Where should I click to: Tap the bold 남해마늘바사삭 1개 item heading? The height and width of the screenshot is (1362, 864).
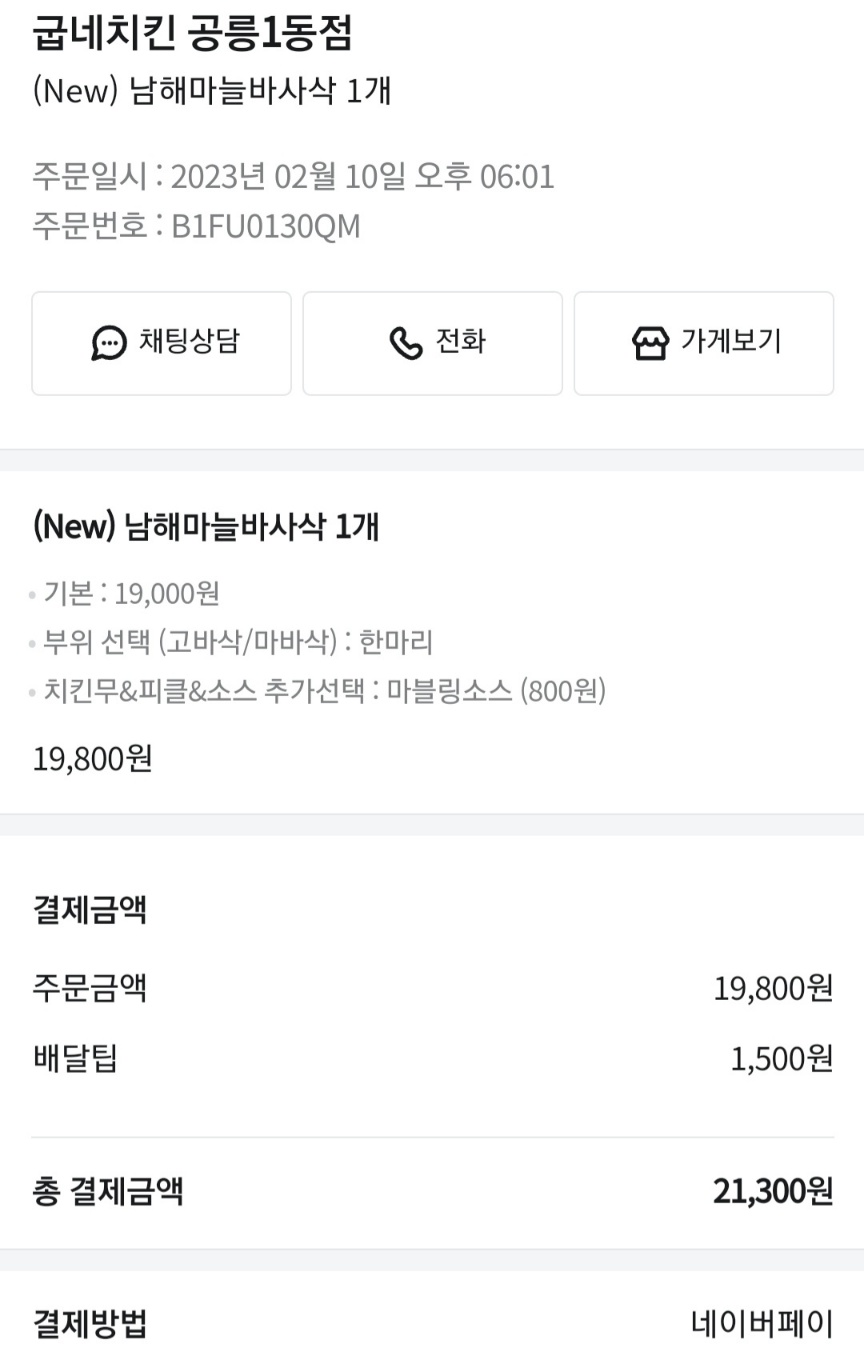coord(206,526)
